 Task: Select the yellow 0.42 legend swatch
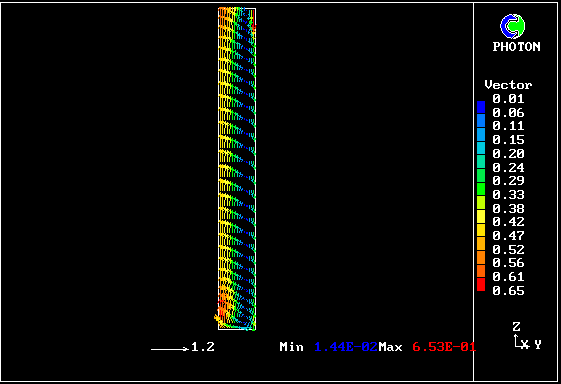[481, 216]
